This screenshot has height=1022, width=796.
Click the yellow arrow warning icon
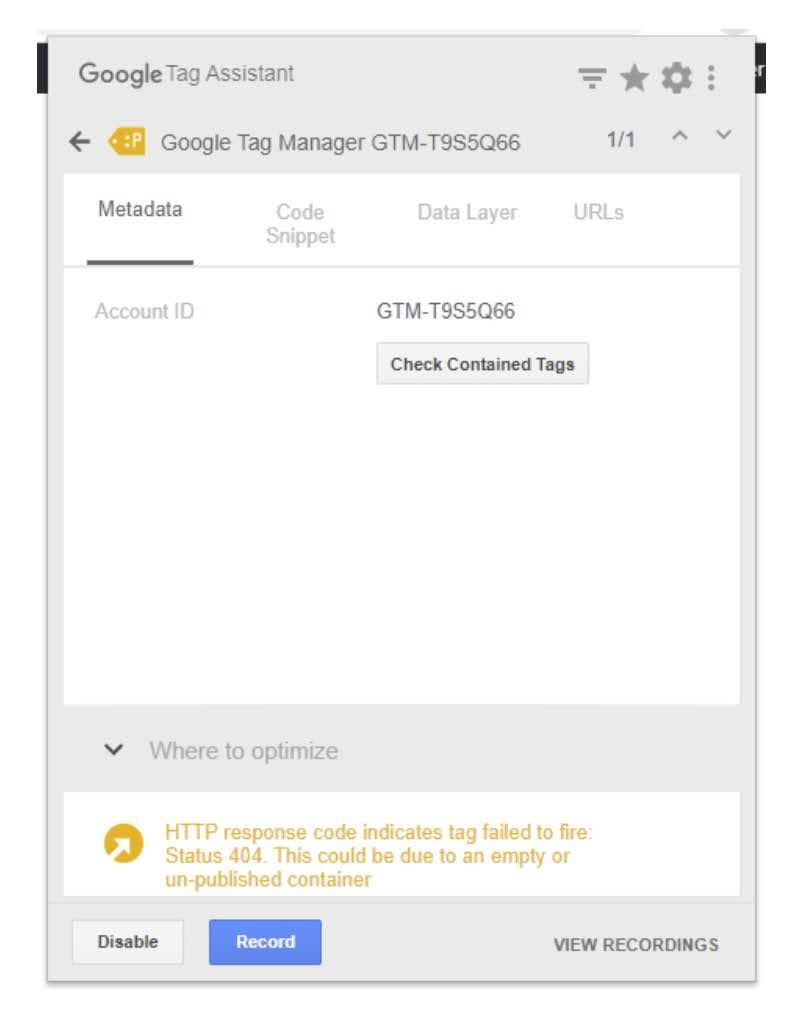(123, 843)
